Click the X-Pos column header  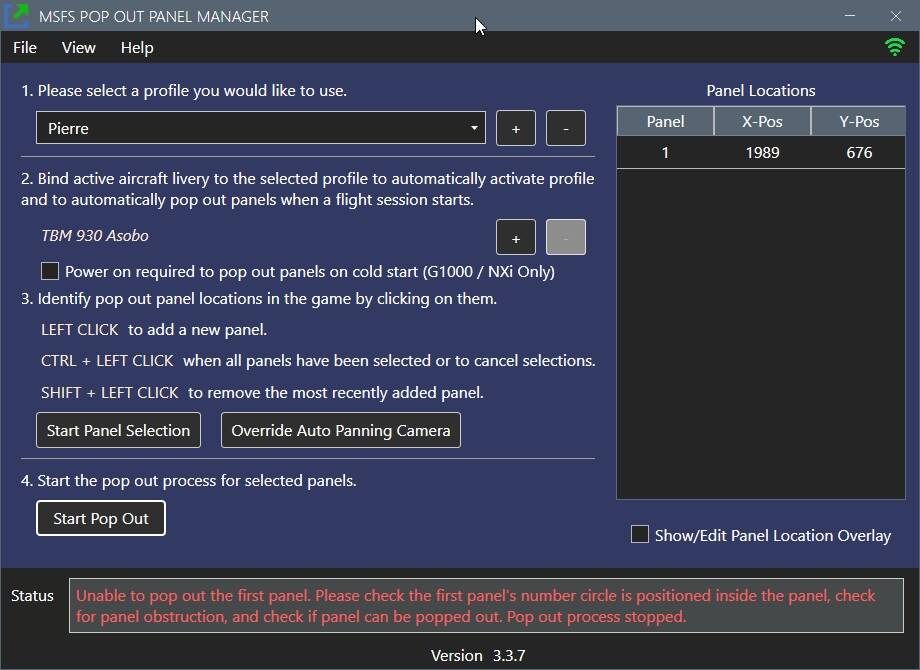[762, 121]
